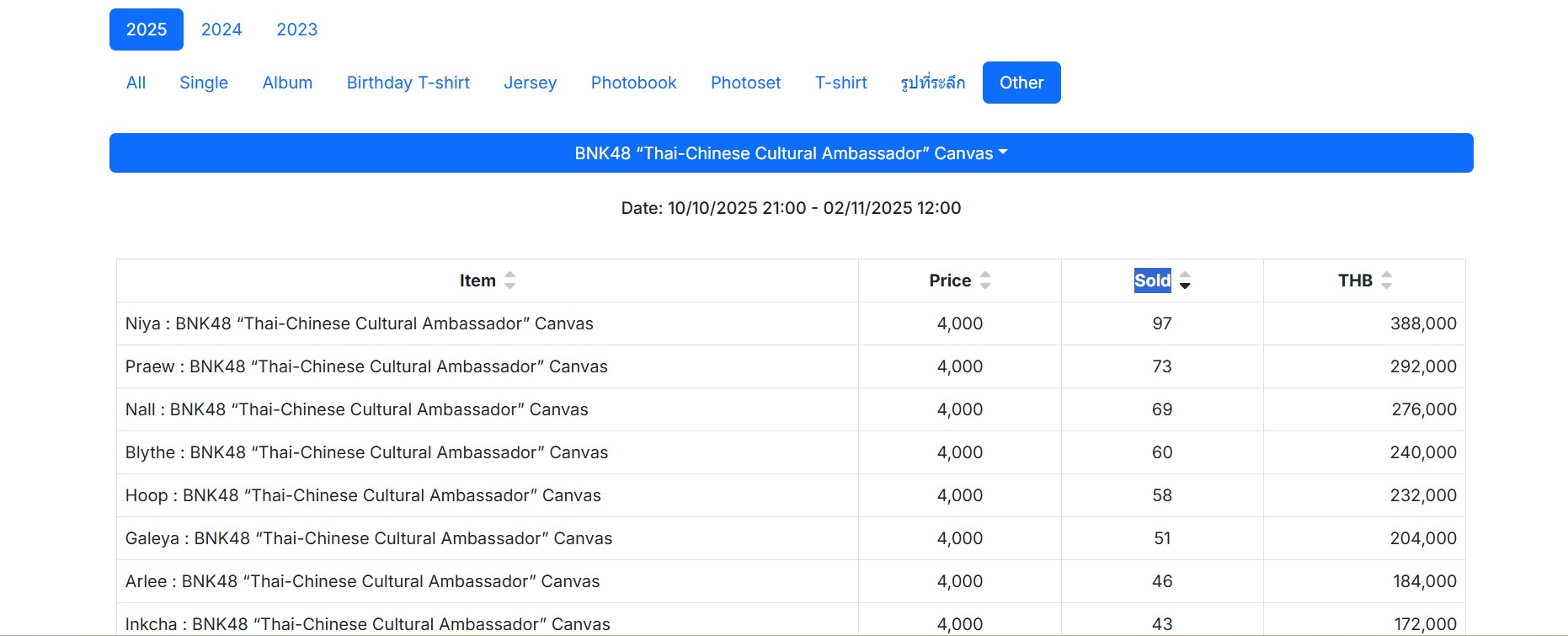The image size is (1568, 636).
Task: Switch to the 2024 year tab
Action: click(x=221, y=29)
